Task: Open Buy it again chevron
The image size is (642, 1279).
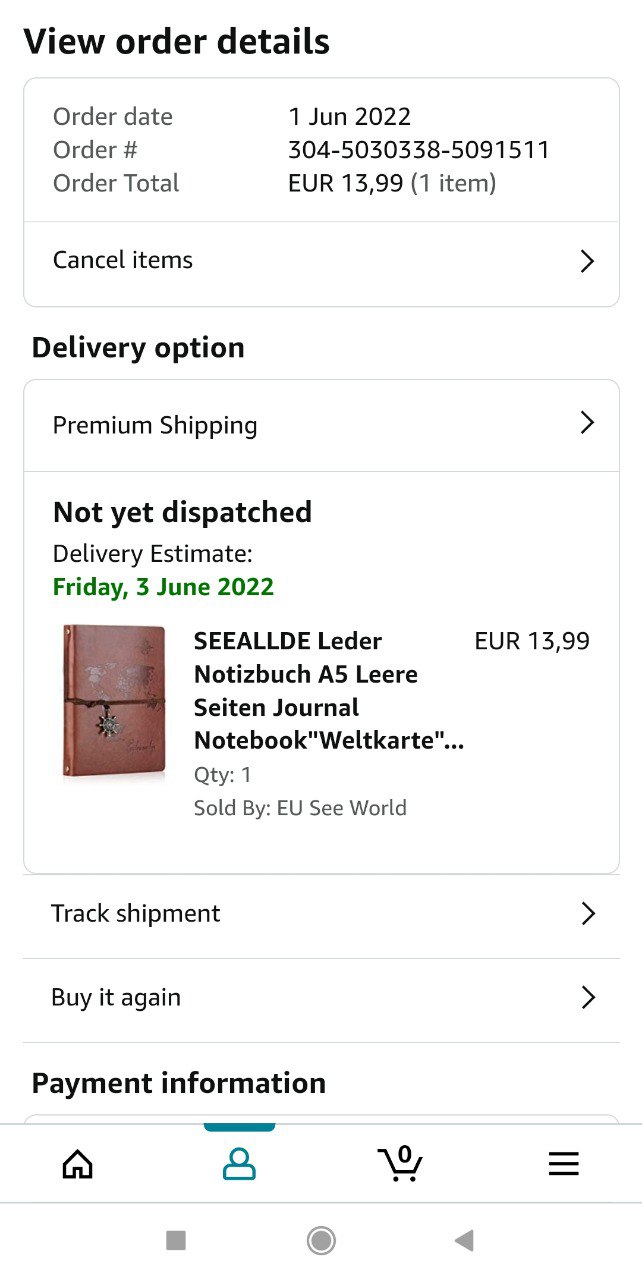Action: coord(588,997)
